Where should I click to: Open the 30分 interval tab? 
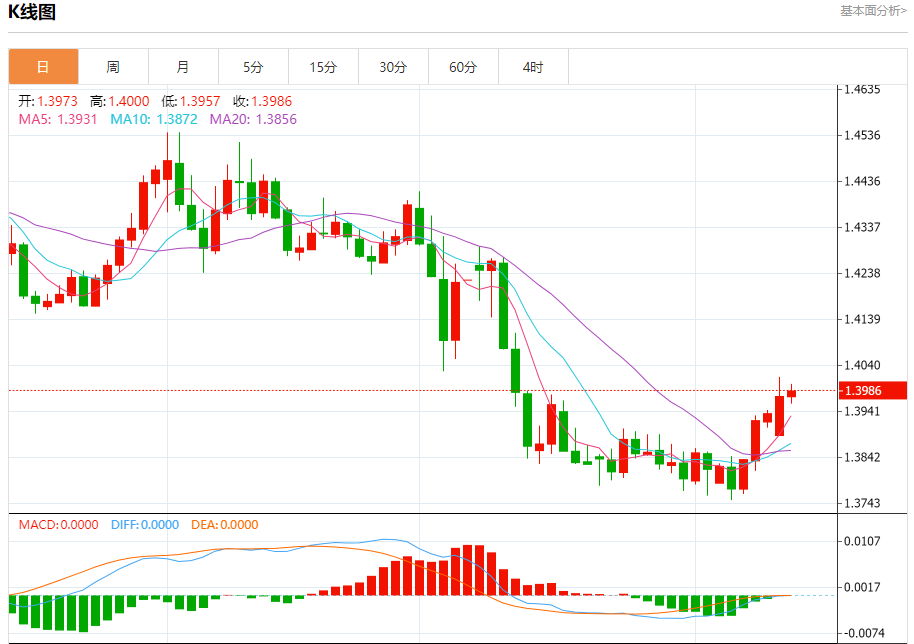click(393, 67)
